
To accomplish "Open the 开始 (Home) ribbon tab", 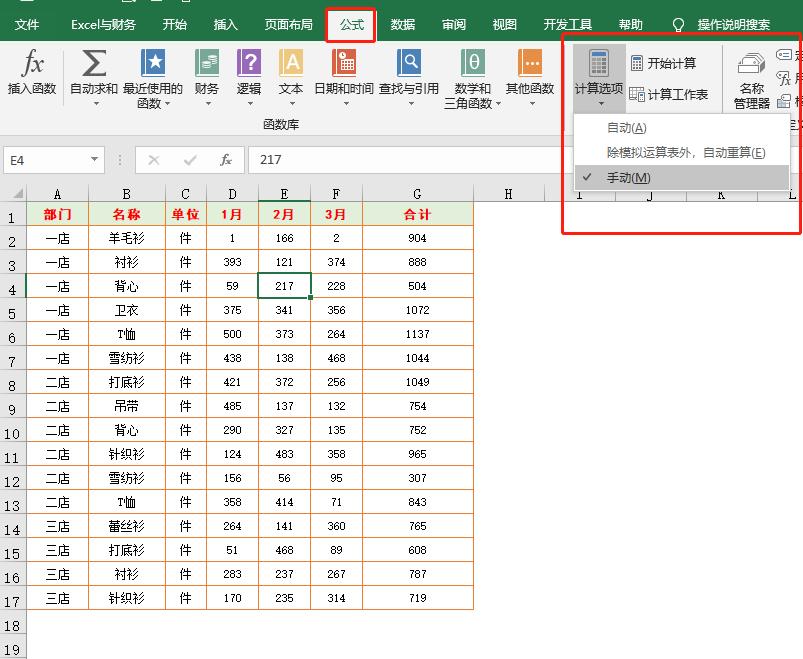I will click(x=174, y=22).
